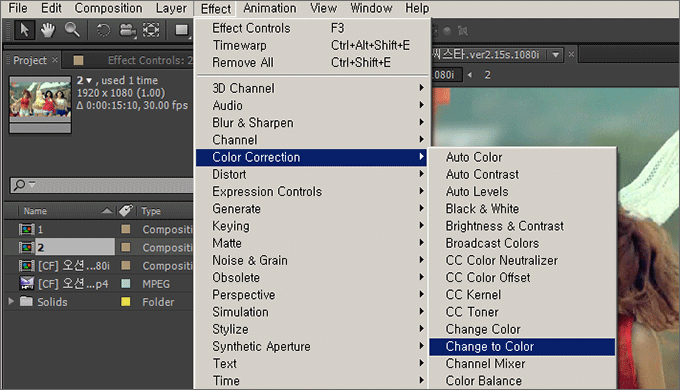680x390 pixels.
Task: Select the Hand tool
Action: click(x=48, y=30)
